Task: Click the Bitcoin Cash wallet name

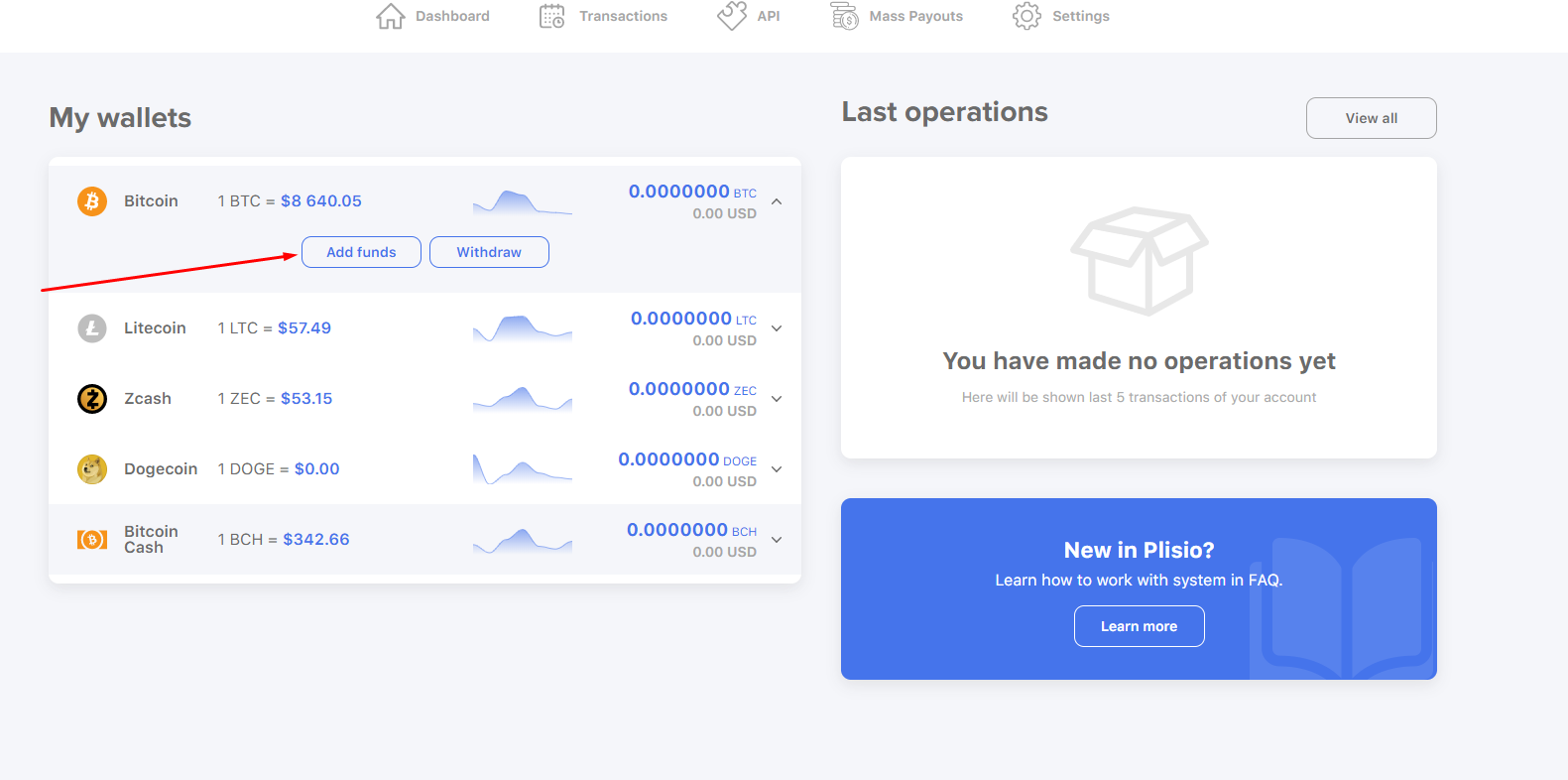Action: [x=151, y=540]
